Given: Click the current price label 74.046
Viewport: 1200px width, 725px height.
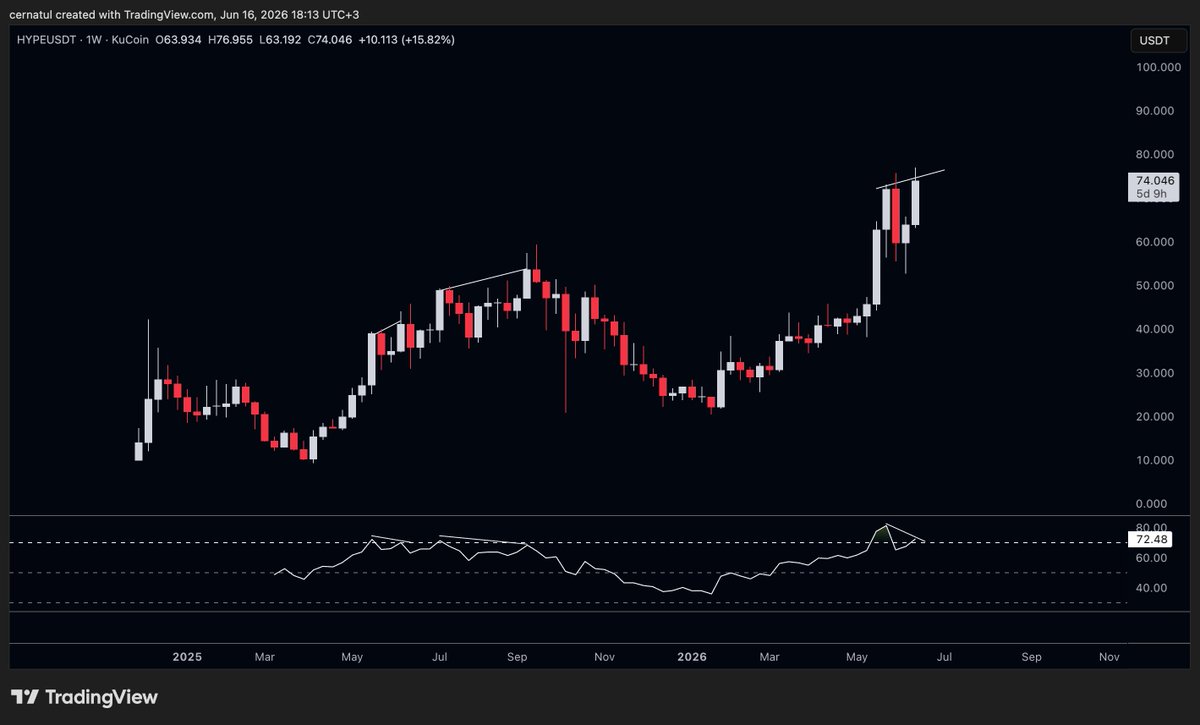Looking at the screenshot, I should click(x=1156, y=180).
